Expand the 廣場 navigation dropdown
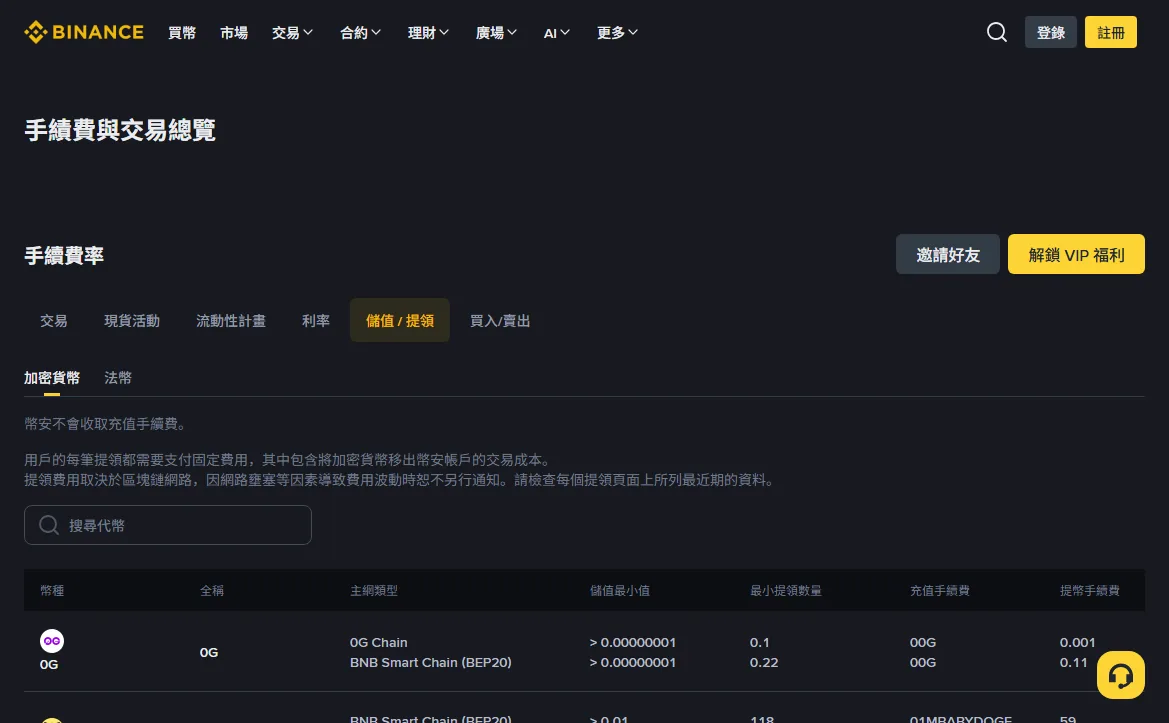 [496, 33]
